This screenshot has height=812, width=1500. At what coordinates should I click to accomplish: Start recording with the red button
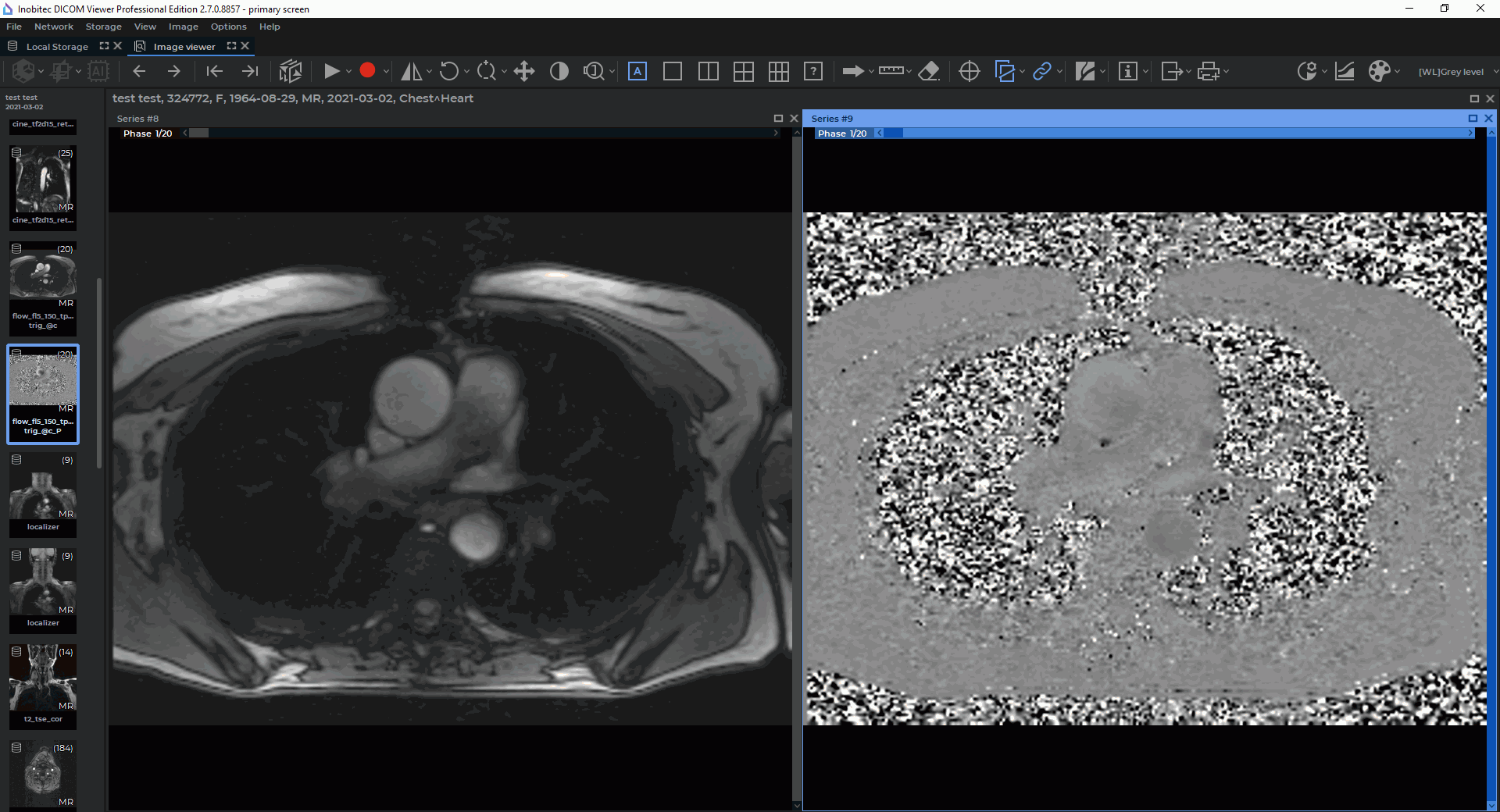point(367,71)
